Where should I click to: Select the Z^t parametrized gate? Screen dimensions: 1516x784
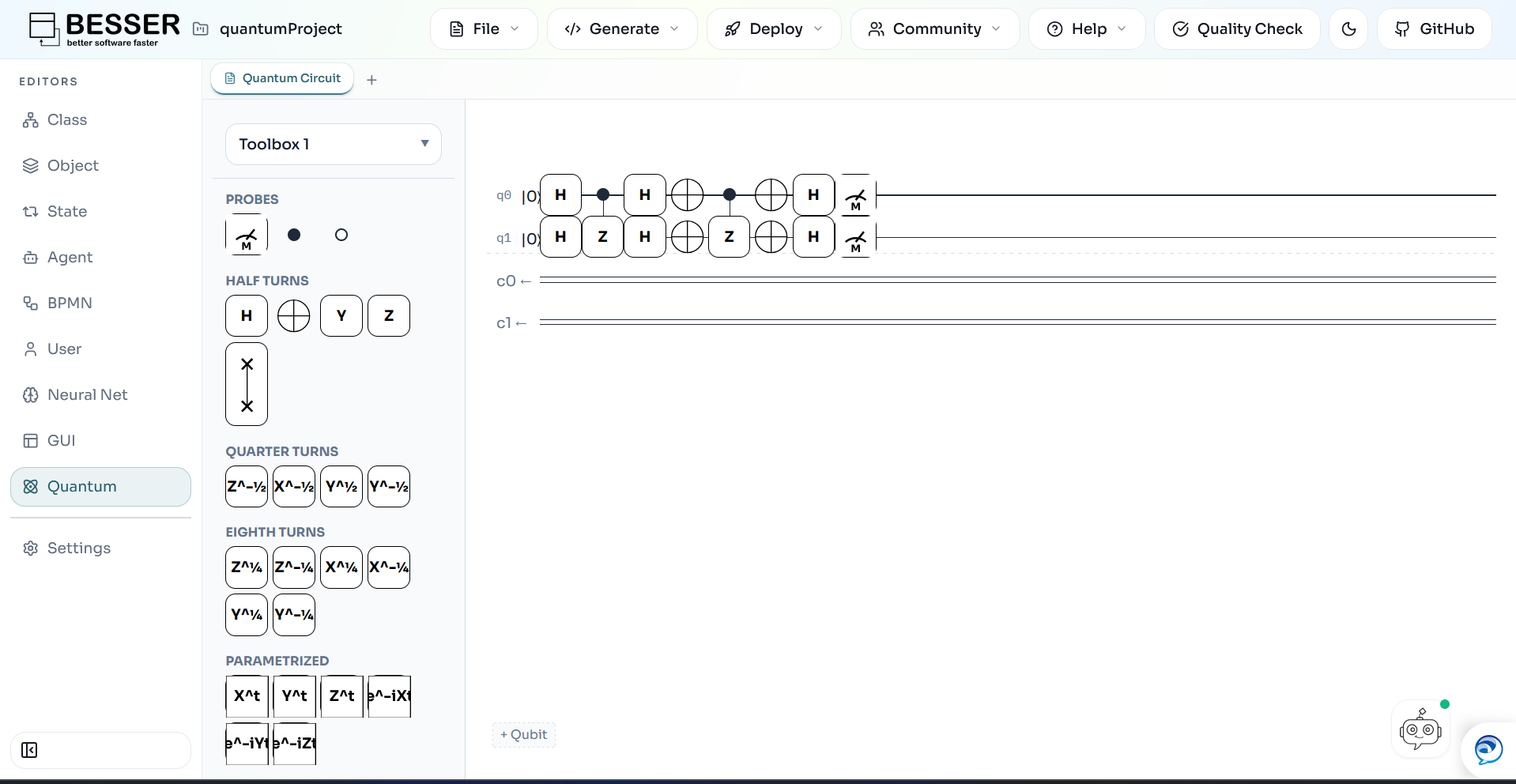click(342, 696)
